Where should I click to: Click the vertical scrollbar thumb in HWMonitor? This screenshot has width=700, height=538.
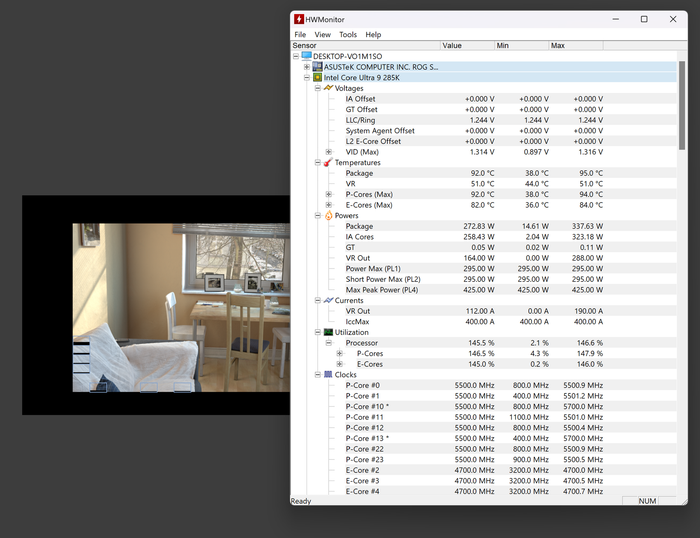click(682, 105)
